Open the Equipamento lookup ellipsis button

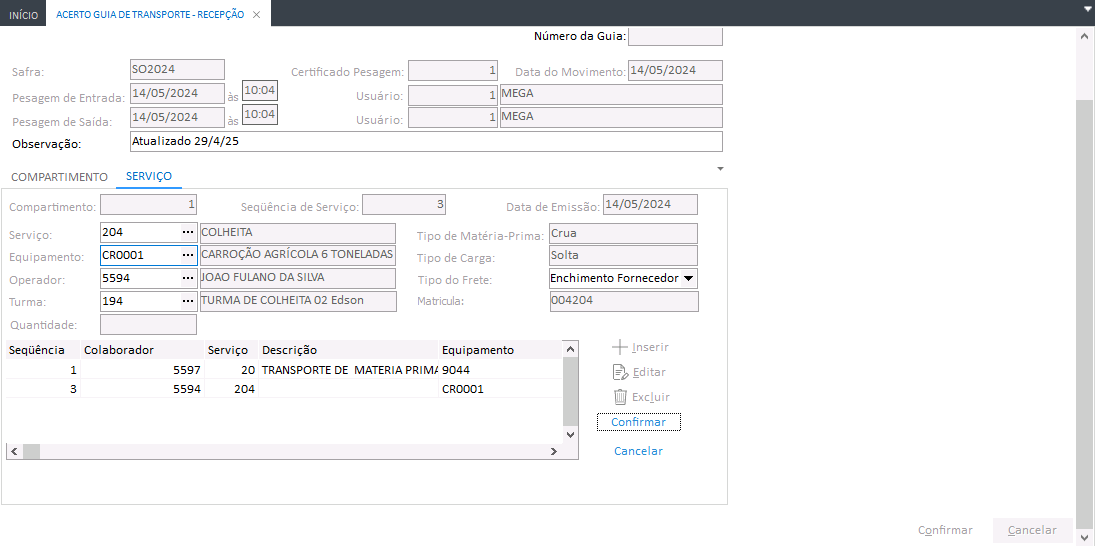[x=188, y=256]
